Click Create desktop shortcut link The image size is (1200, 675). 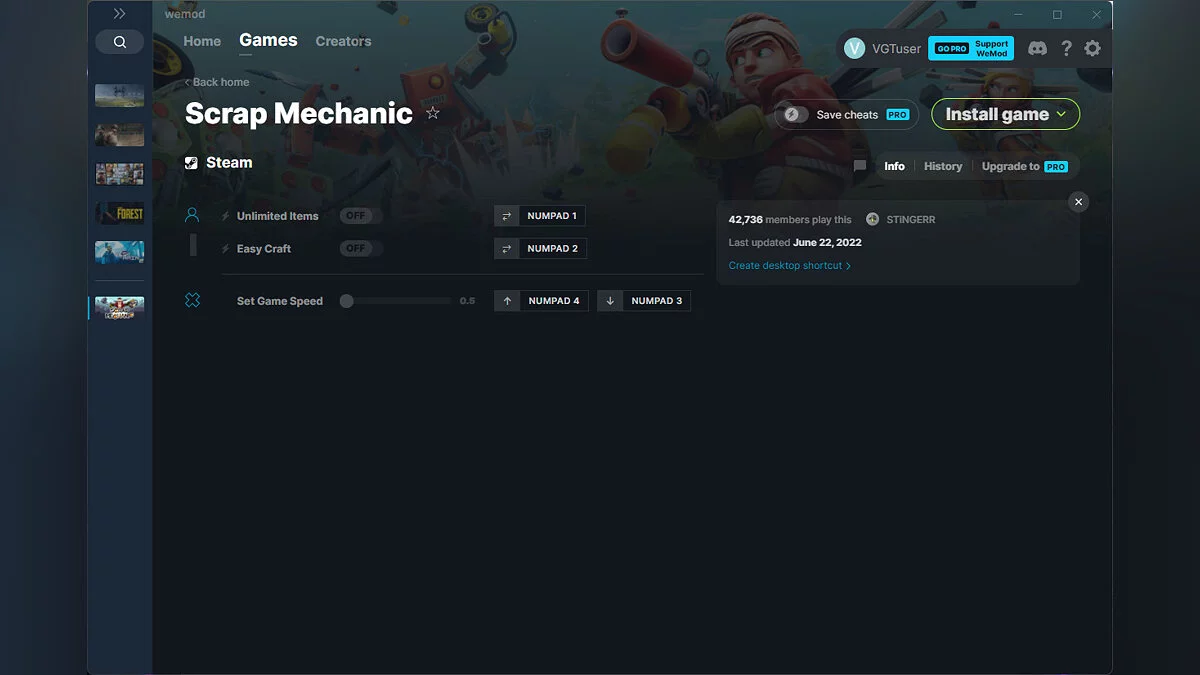pyautogui.click(x=790, y=266)
